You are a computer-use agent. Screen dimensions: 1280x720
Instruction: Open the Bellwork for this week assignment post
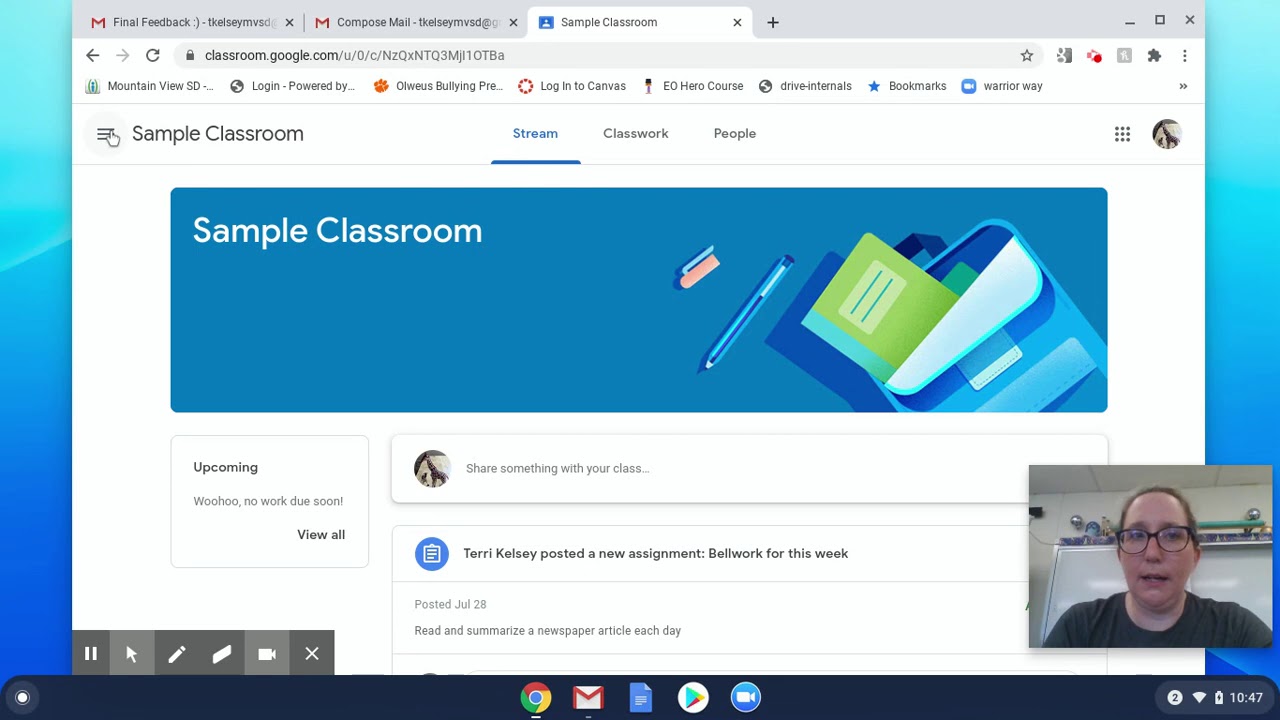655,553
